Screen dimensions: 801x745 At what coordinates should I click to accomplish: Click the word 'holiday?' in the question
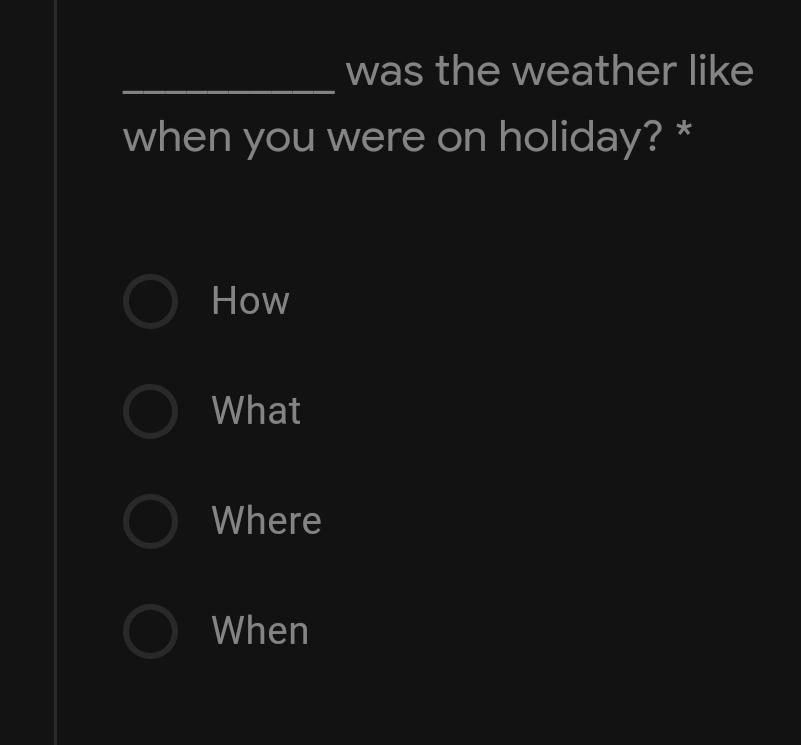(580, 137)
